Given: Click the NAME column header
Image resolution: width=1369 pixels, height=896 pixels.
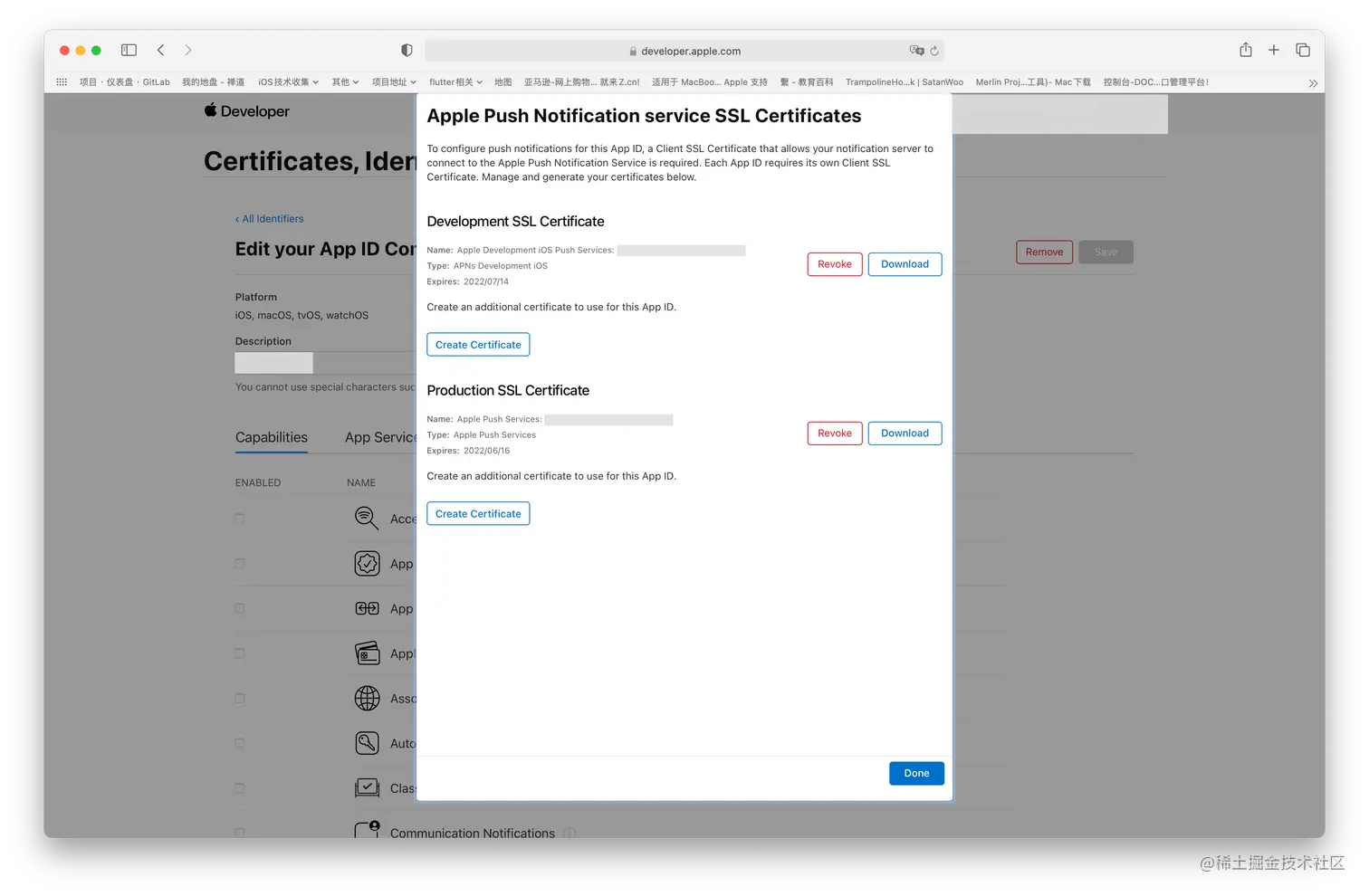Looking at the screenshot, I should (x=361, y=482).
